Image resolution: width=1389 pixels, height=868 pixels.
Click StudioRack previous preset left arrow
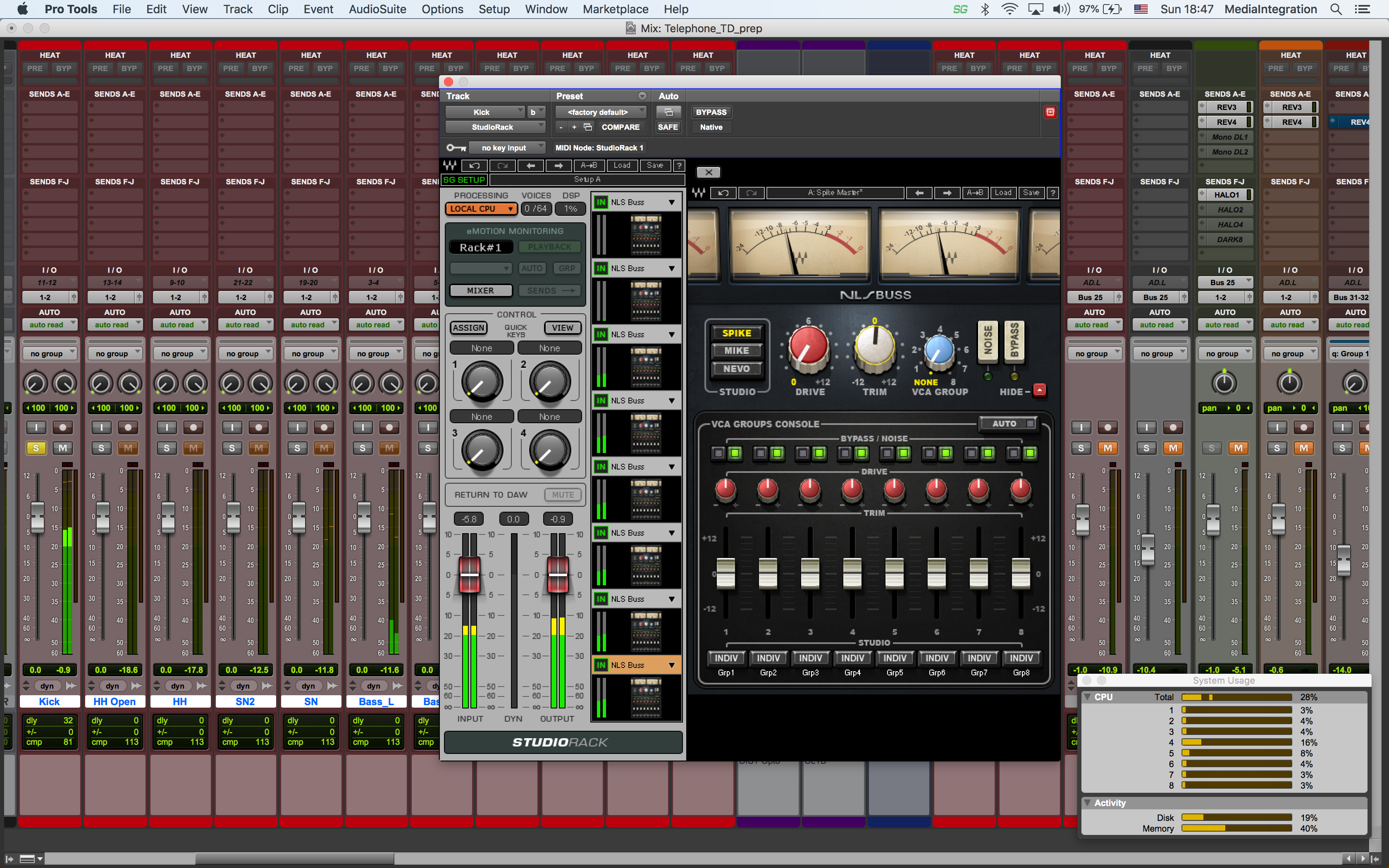(530, 165)
